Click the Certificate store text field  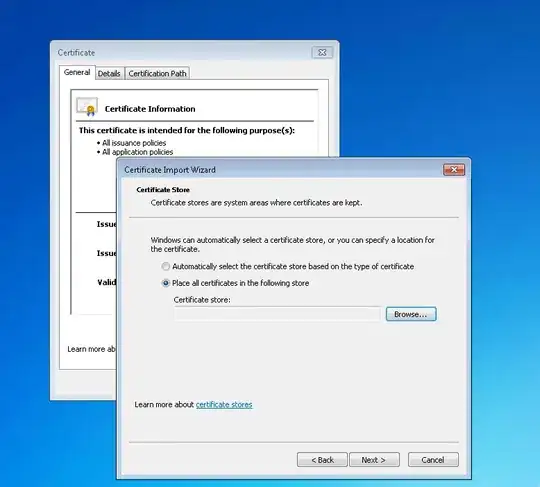(x=277, y=314)
